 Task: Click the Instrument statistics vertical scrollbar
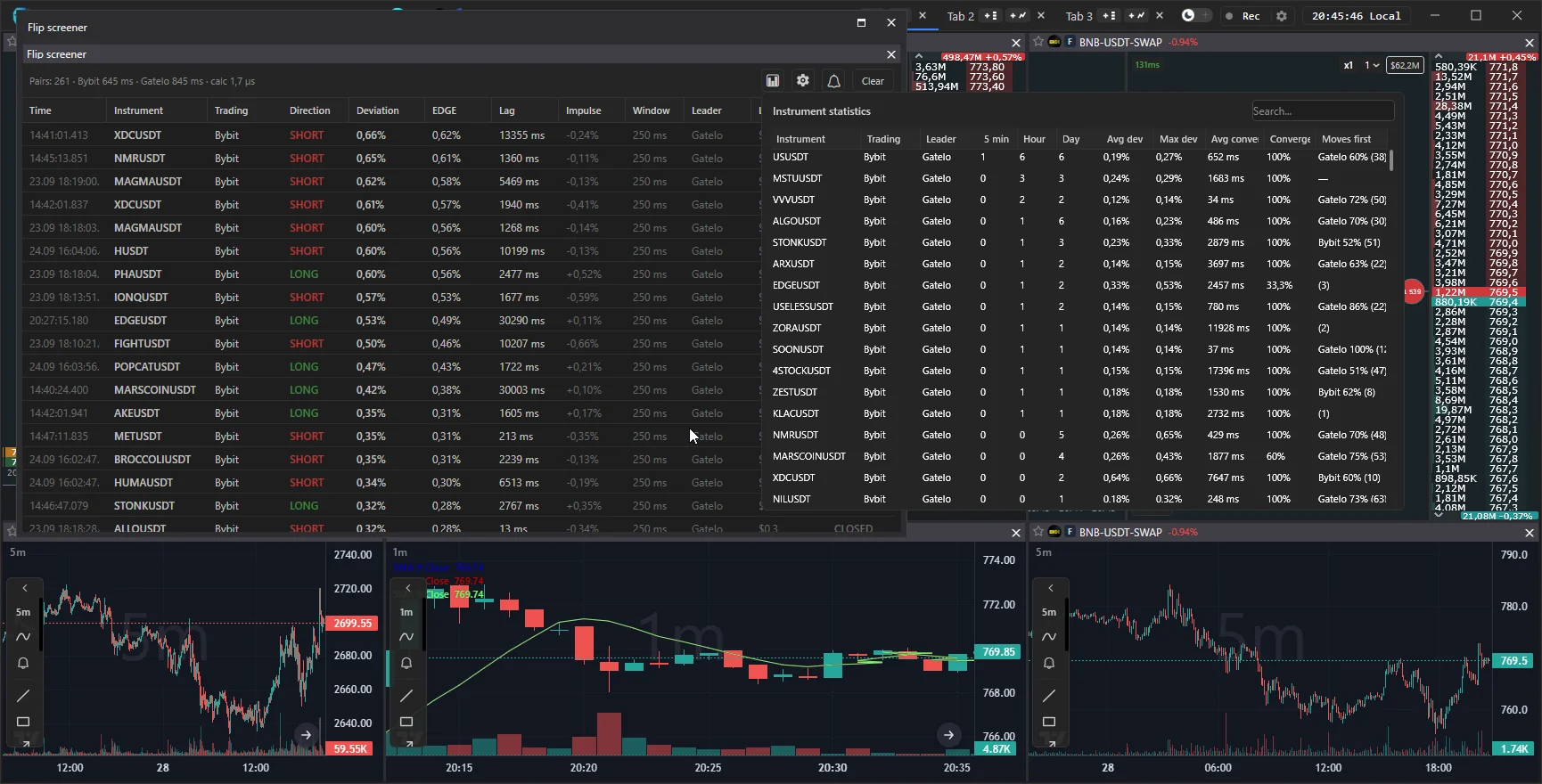(x=1391, y=160)
